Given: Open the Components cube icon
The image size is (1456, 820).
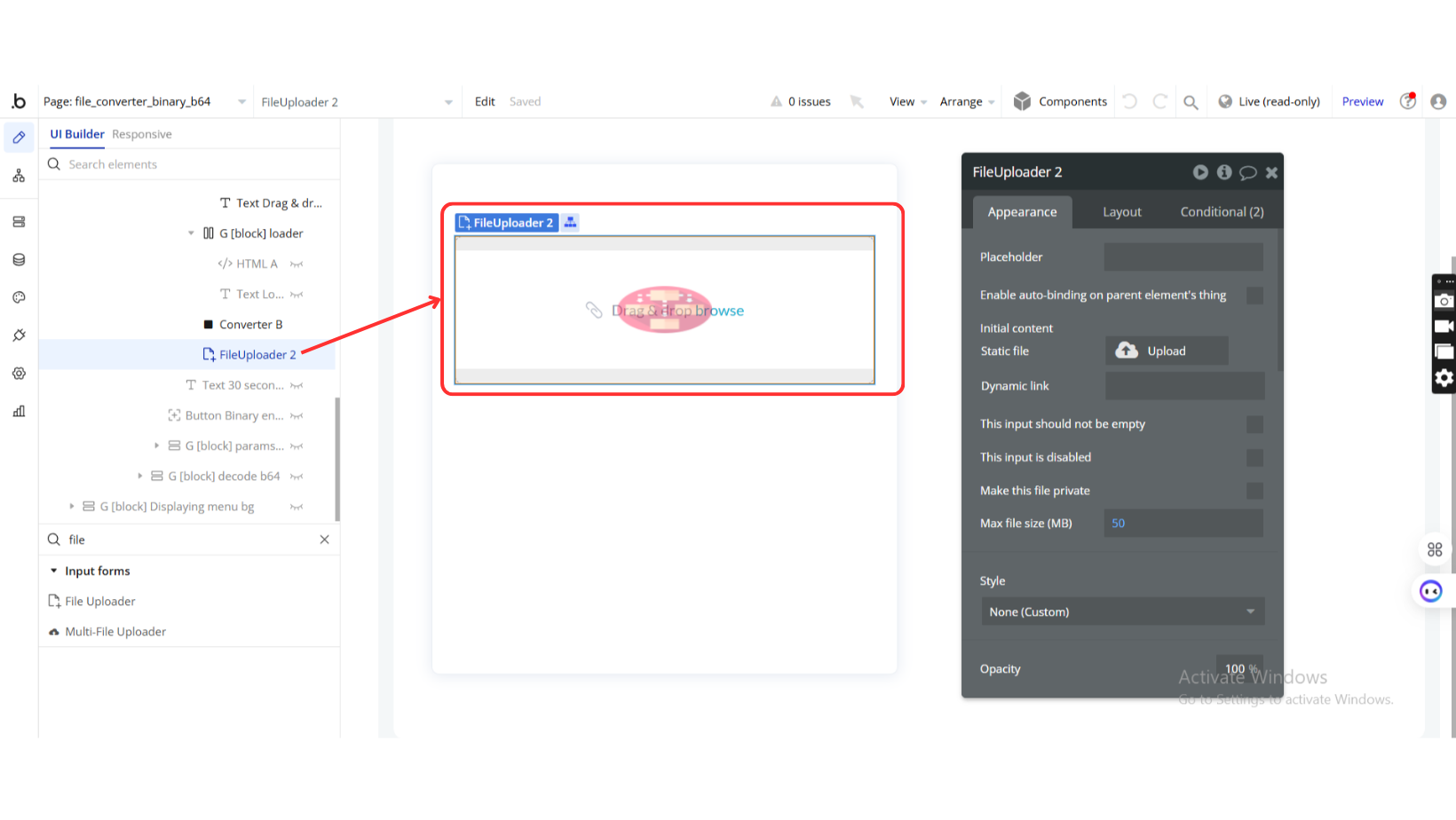Looking at the screenshot, I should [x=1023, y=101].
